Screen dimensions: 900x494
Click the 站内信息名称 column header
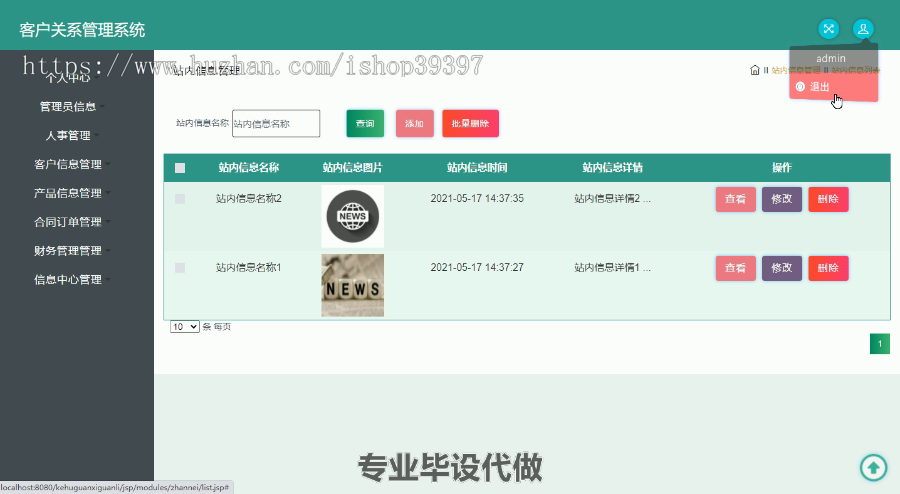[249, 168]
